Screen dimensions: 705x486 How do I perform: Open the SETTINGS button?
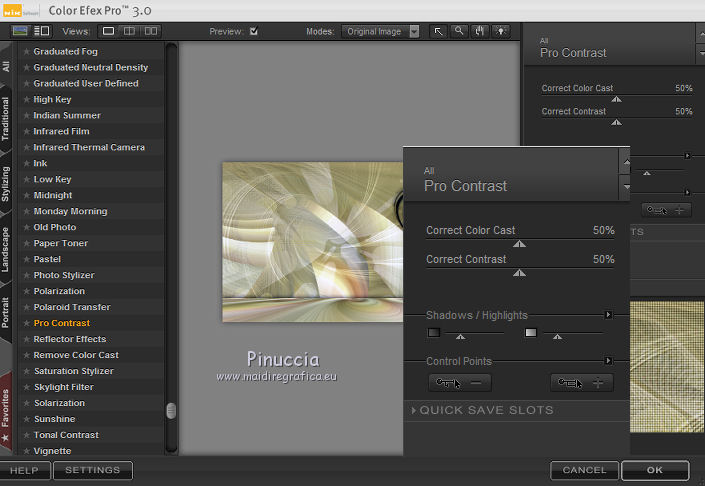[93, 470]
